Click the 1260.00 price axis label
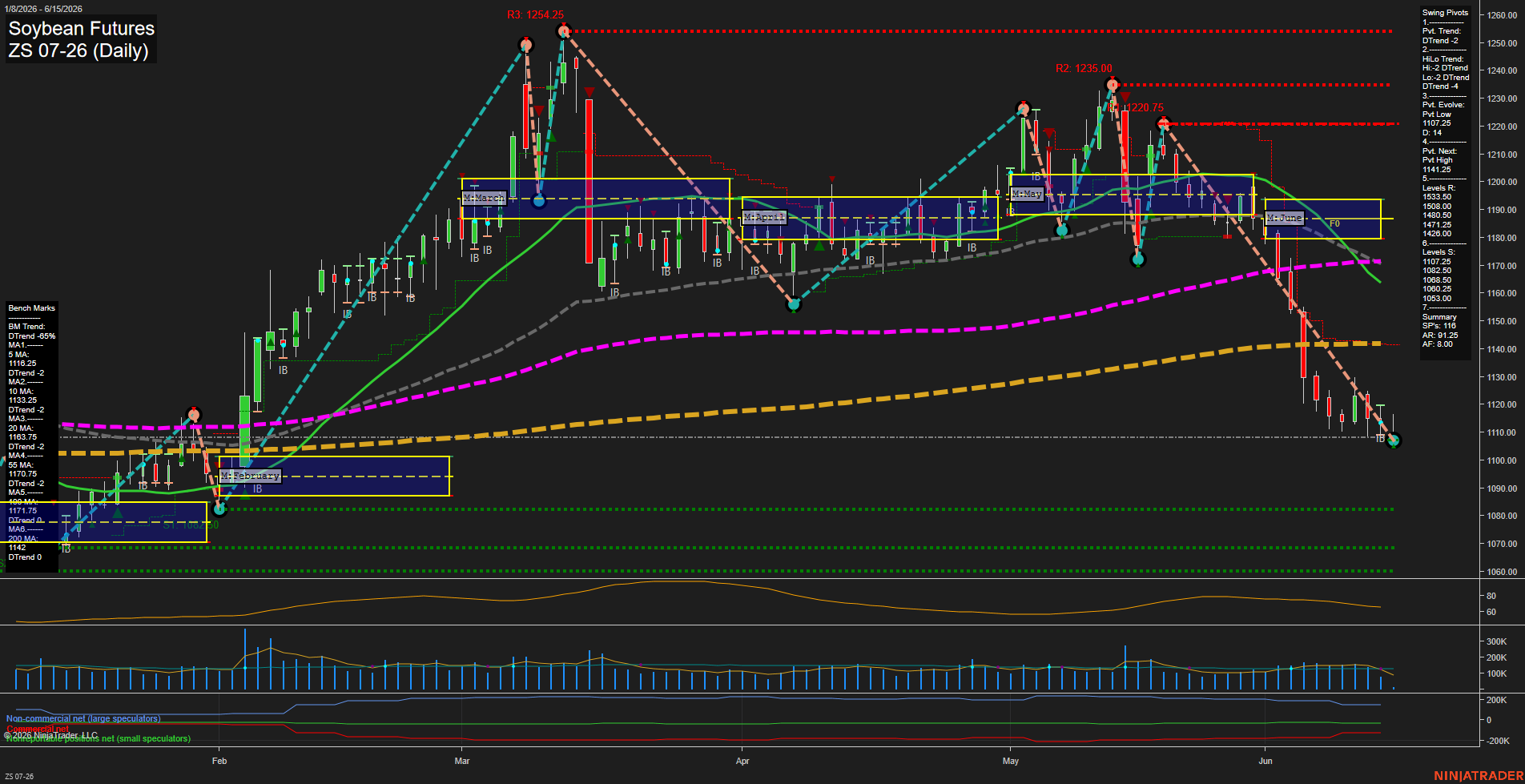Viewport: 1525px width, 784px height. 1502,15
